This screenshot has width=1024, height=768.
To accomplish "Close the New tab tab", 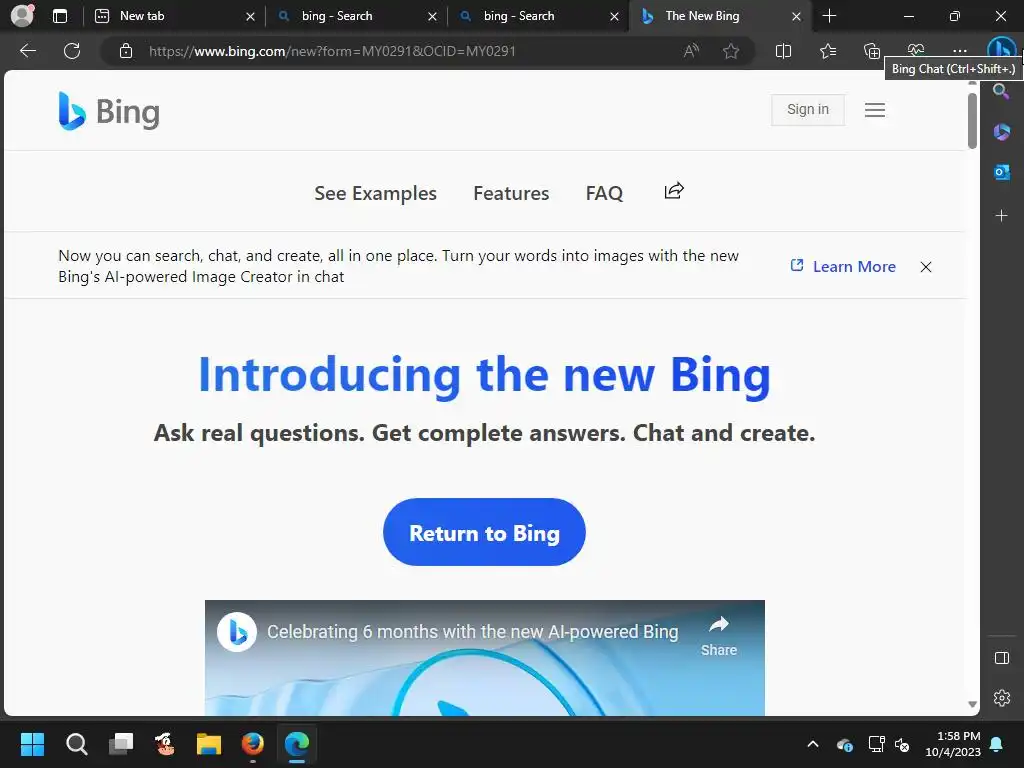I will (250, 16).
